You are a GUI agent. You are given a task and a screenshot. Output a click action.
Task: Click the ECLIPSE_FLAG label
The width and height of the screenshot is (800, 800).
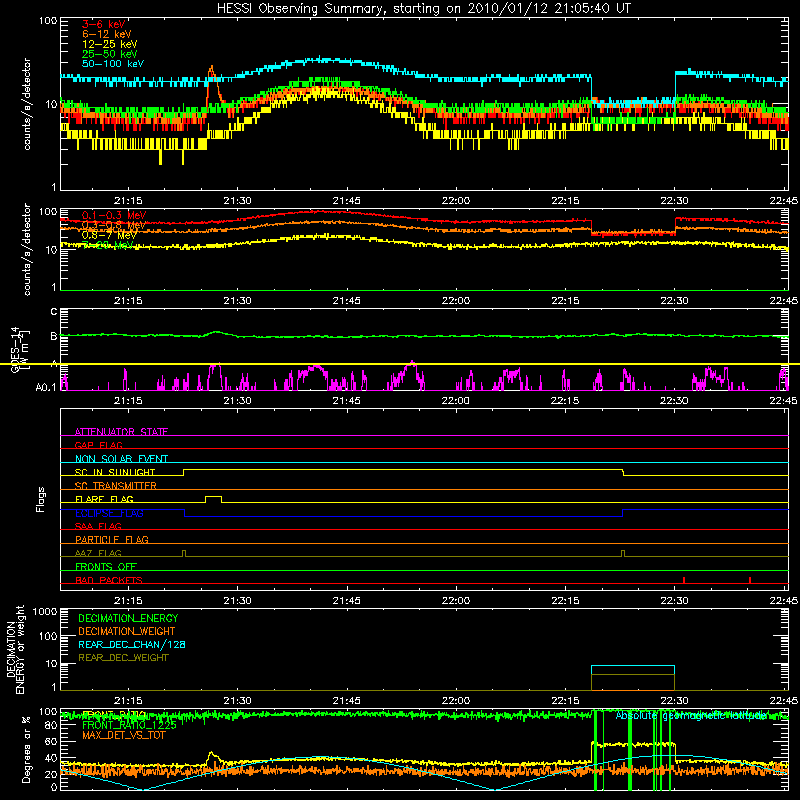pos(109,513)
